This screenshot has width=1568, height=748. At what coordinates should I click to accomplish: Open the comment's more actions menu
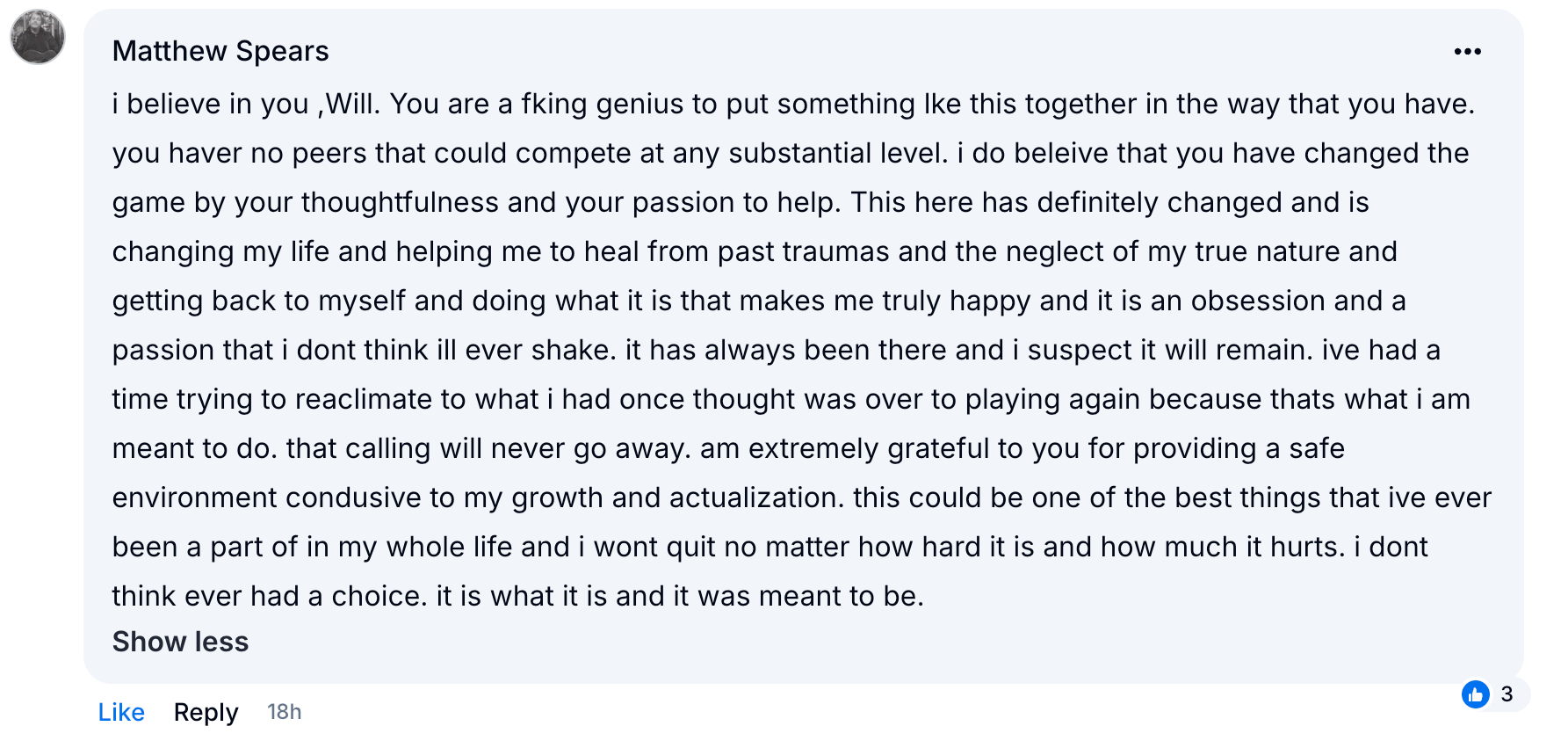coord(1467,52)
